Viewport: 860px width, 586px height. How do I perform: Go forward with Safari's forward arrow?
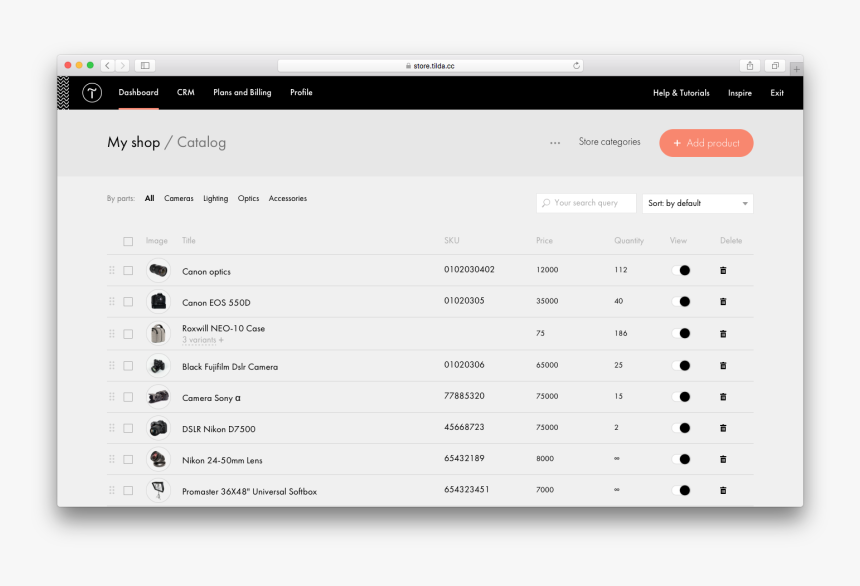(x=122, y=65)
